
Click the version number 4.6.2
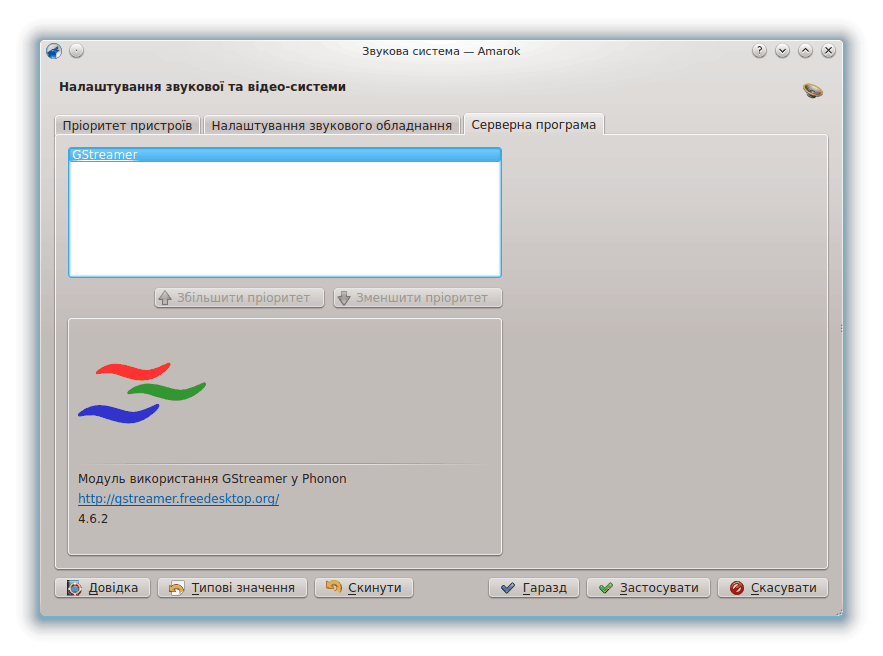pos(93,519)
